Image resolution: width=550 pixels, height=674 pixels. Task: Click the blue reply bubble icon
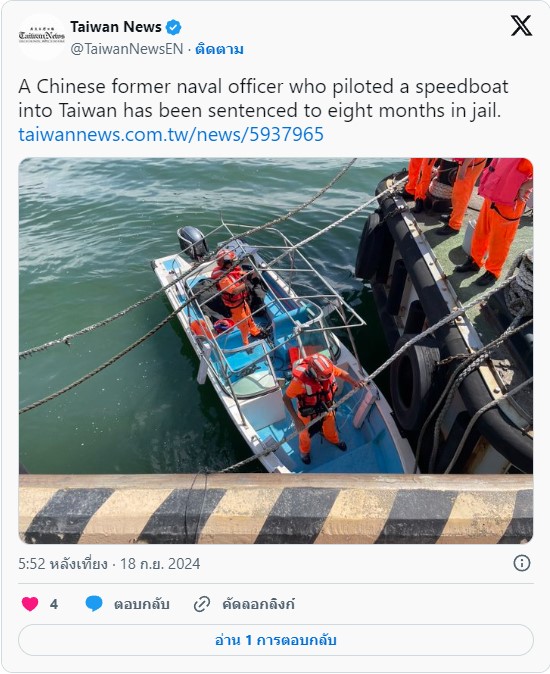pos(94,604)
